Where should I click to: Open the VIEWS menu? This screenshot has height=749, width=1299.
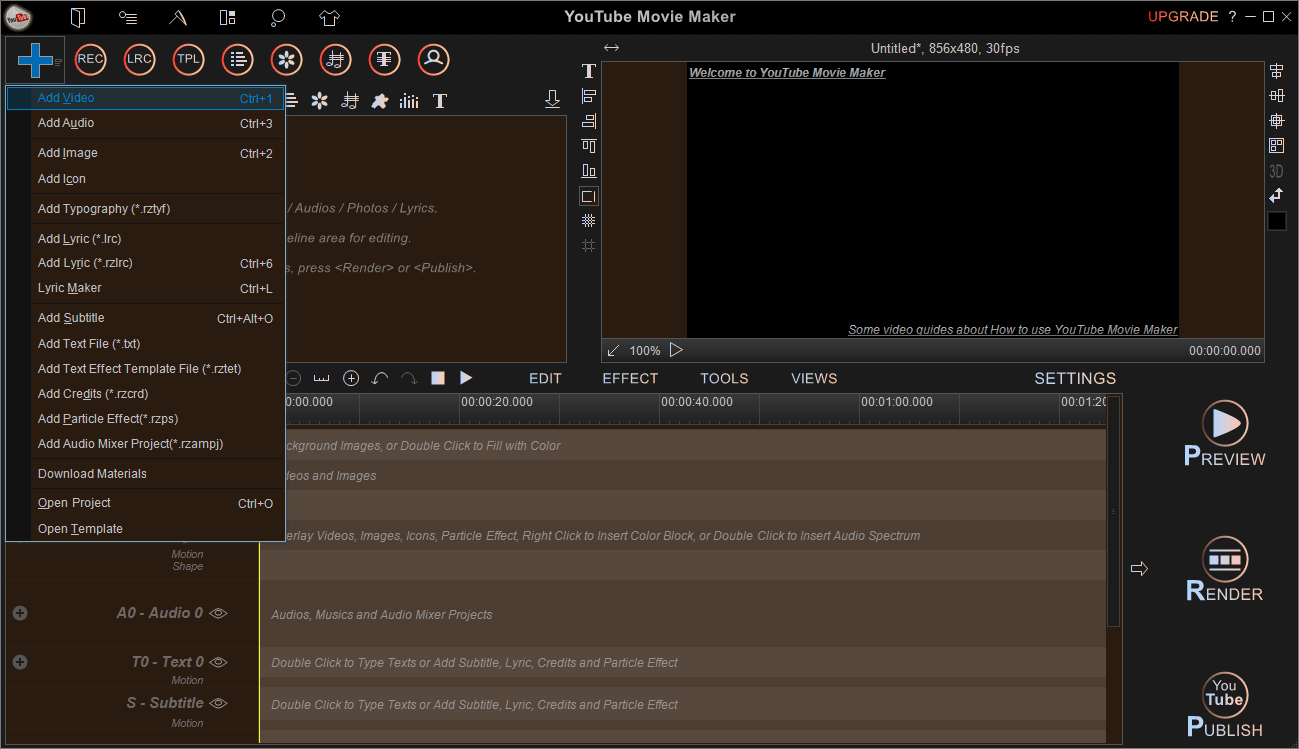click(x=814, y=378)
